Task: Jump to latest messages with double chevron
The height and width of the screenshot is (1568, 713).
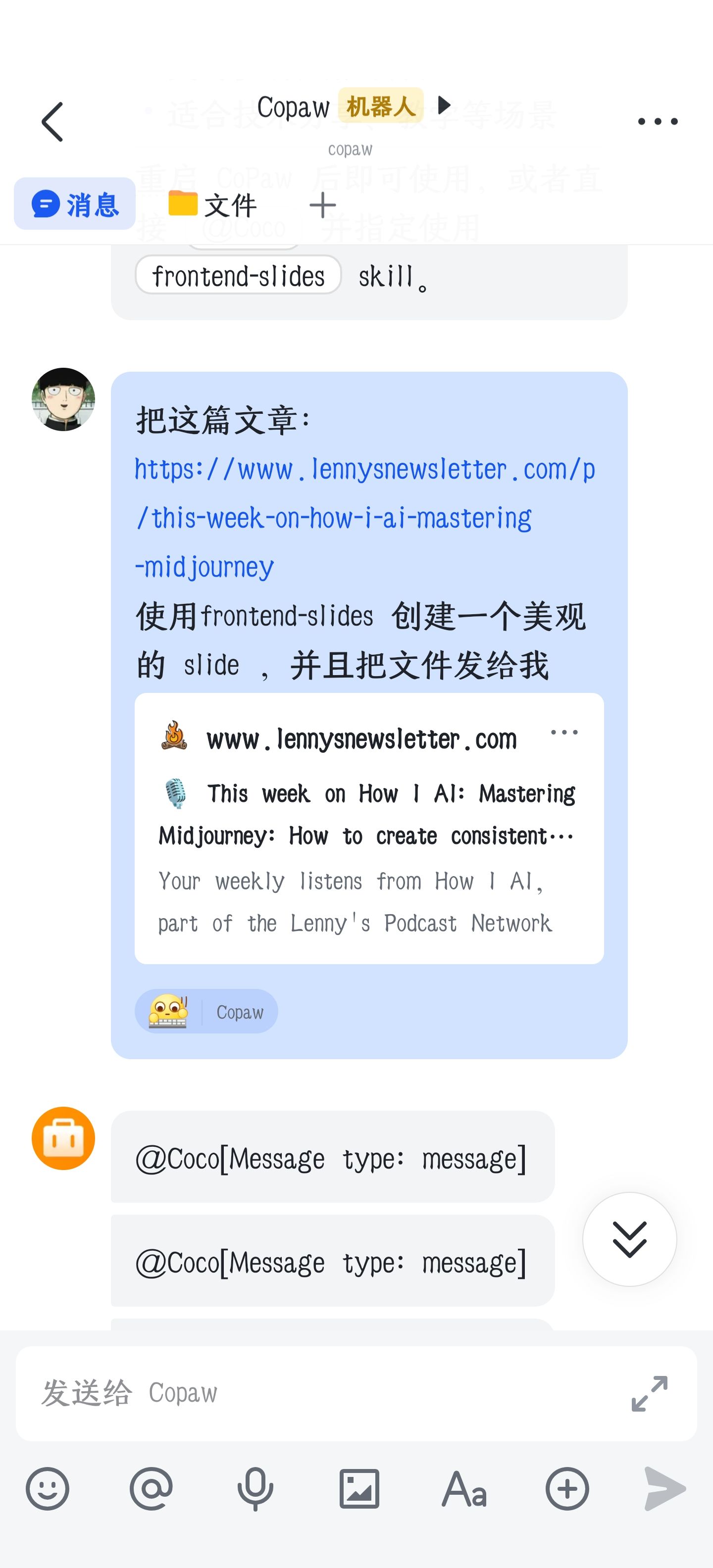Action: [630, 1239]
